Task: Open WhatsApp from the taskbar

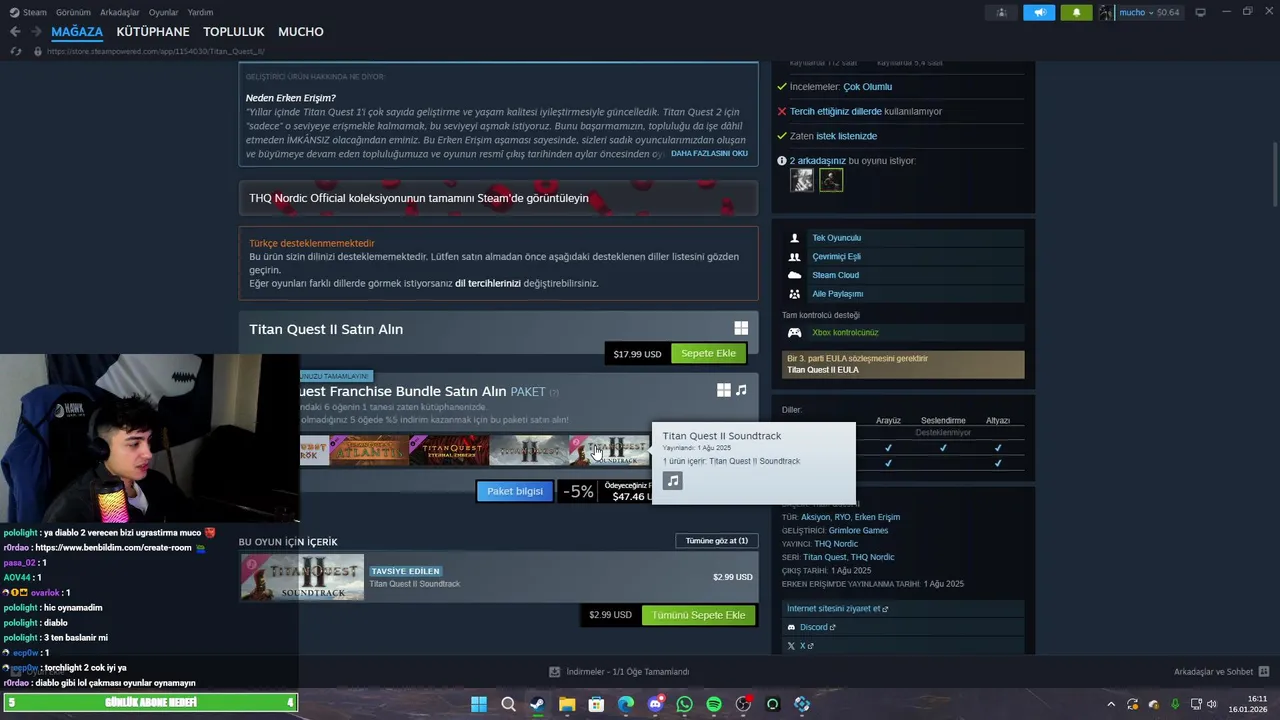Action: tap(684, 704)
